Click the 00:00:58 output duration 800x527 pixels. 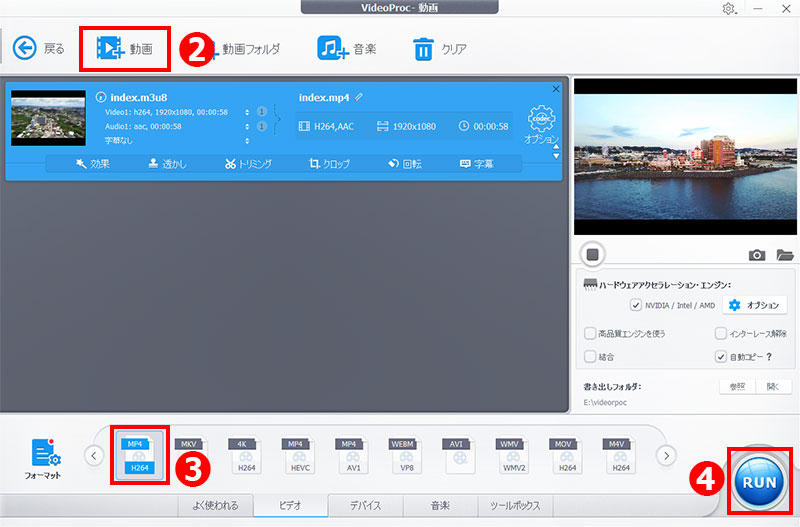pos(484,127)
